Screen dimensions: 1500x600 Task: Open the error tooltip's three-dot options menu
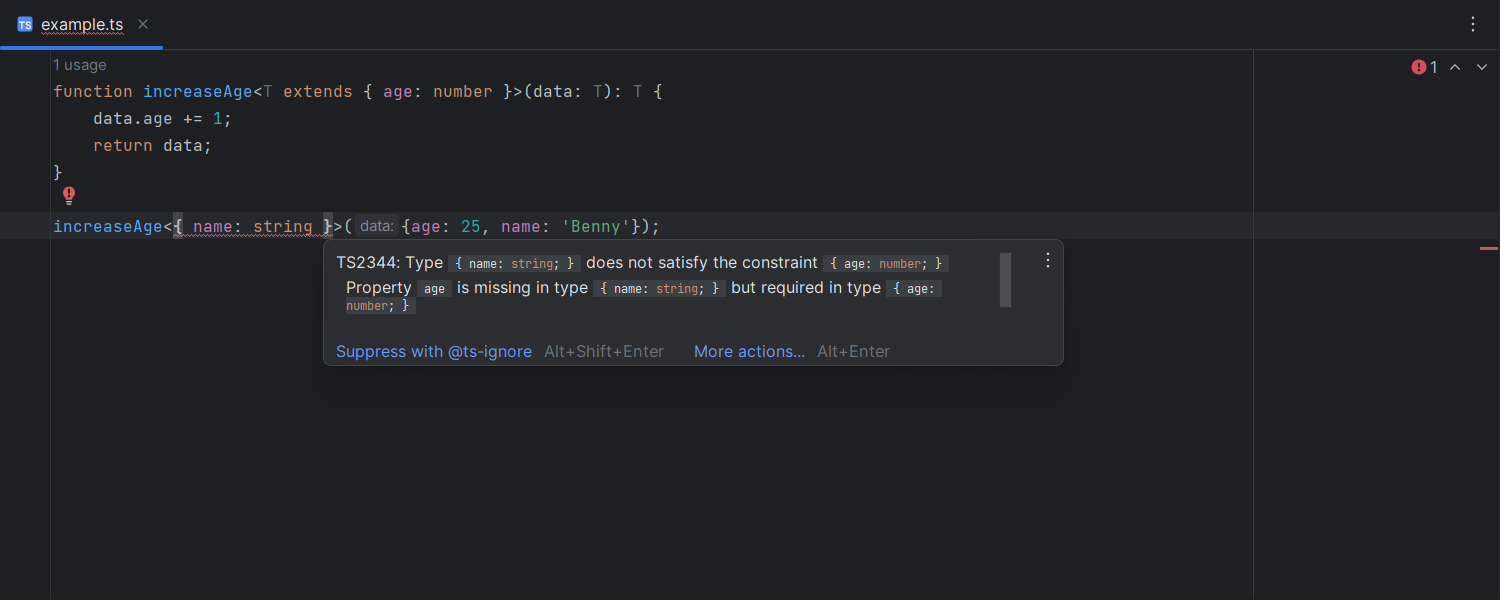pyautogui.click(x=1048, y=260)
